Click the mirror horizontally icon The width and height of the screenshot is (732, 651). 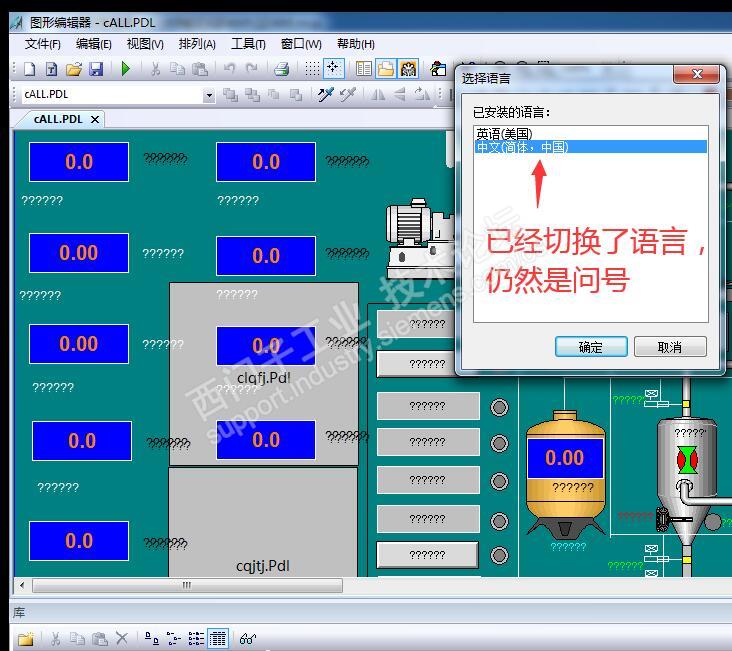point(378,95)
